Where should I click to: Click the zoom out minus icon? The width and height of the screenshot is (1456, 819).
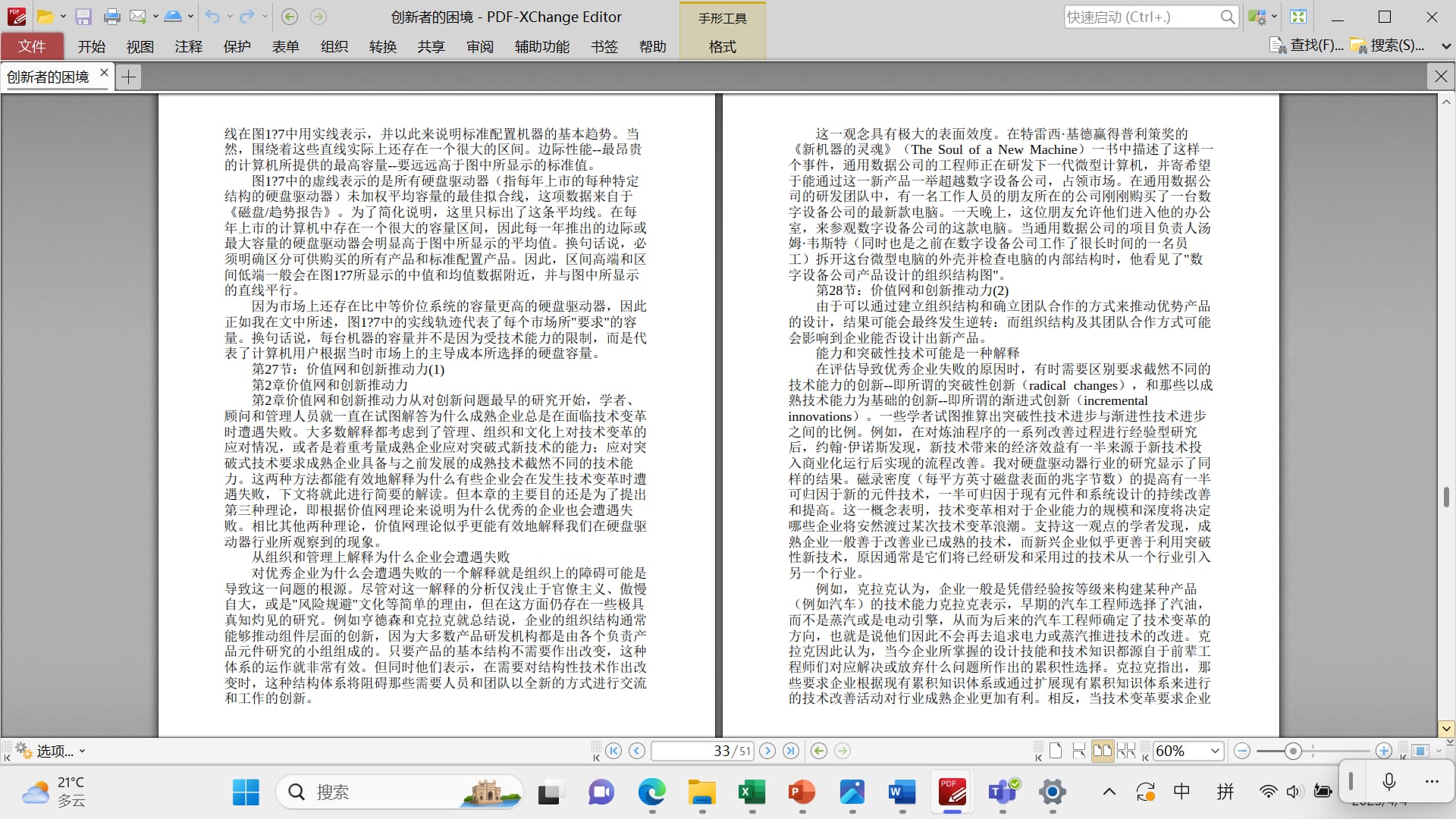(1242, 751)
